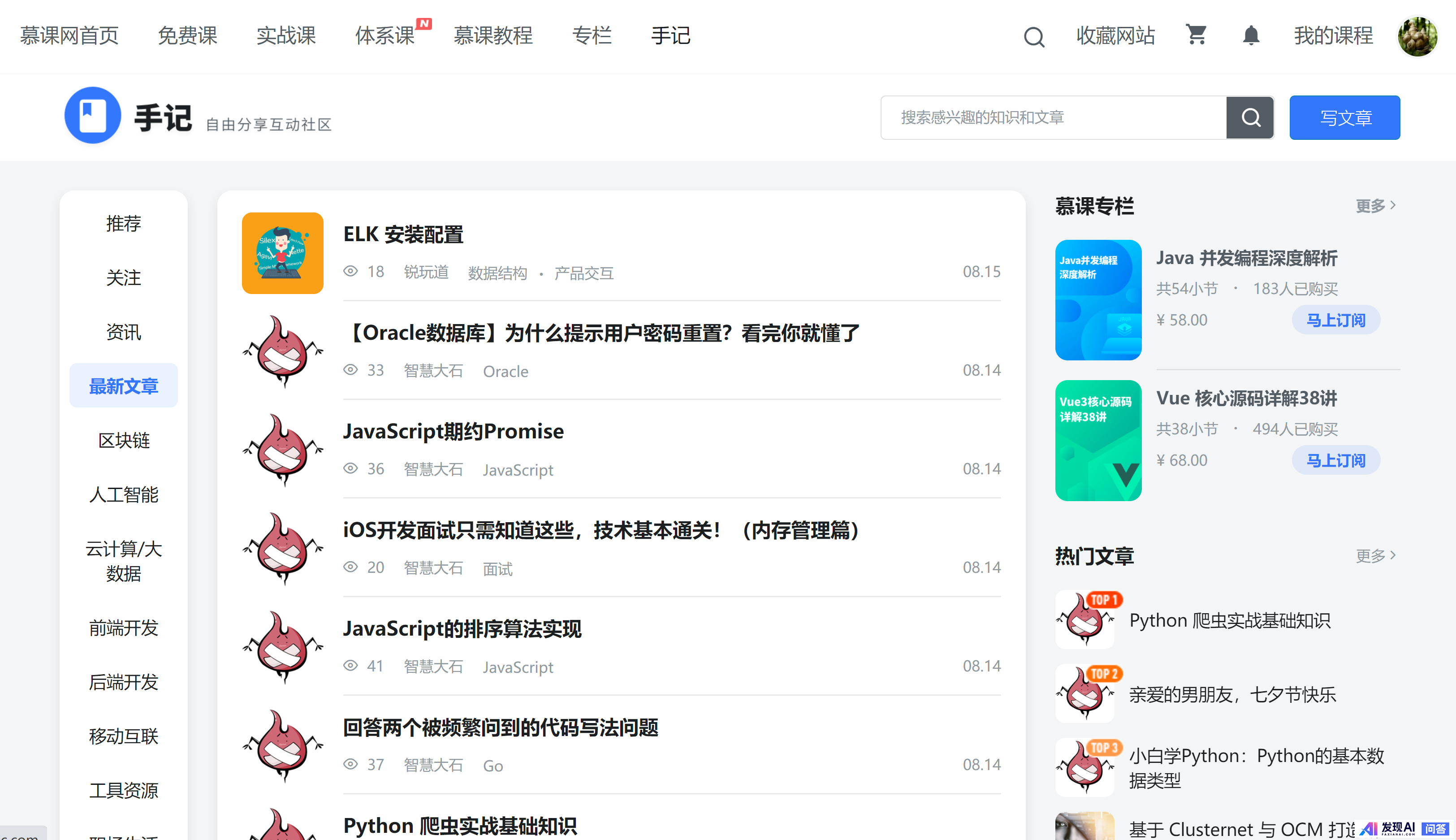Select 人工智能 category in sidebar
The image size is (1456, 840).
(x=123, y=494)
